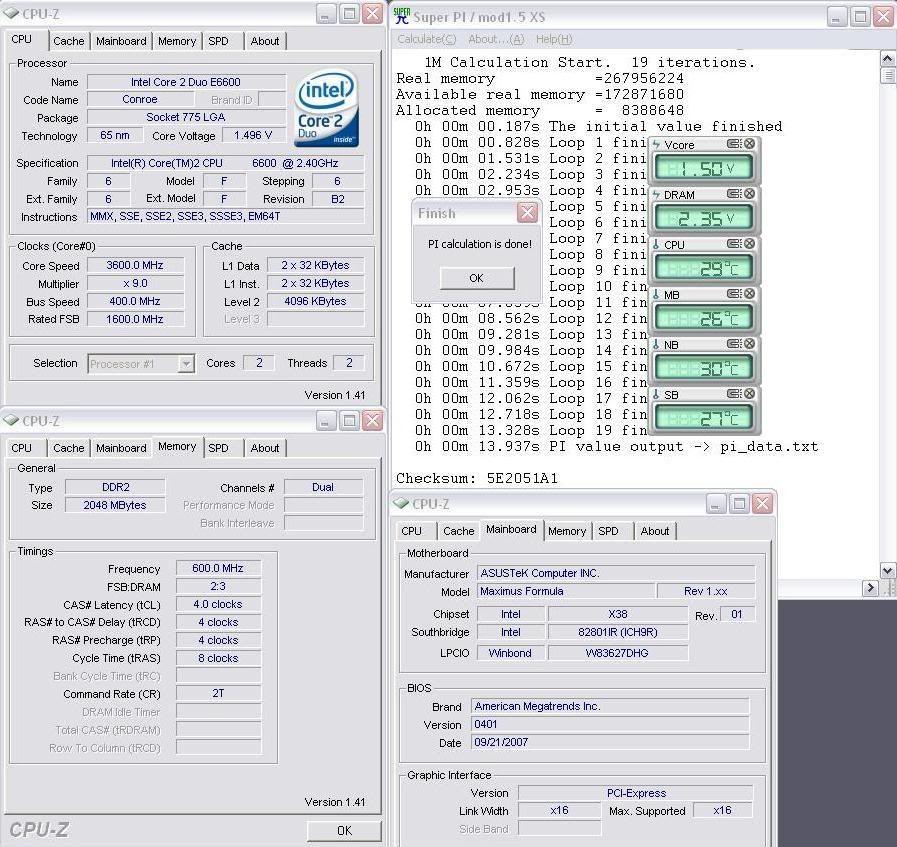The height and width of the screenshot is (847, 897).
Task: Close the DRAM voltage monitor panel
Action: (749, 194)
